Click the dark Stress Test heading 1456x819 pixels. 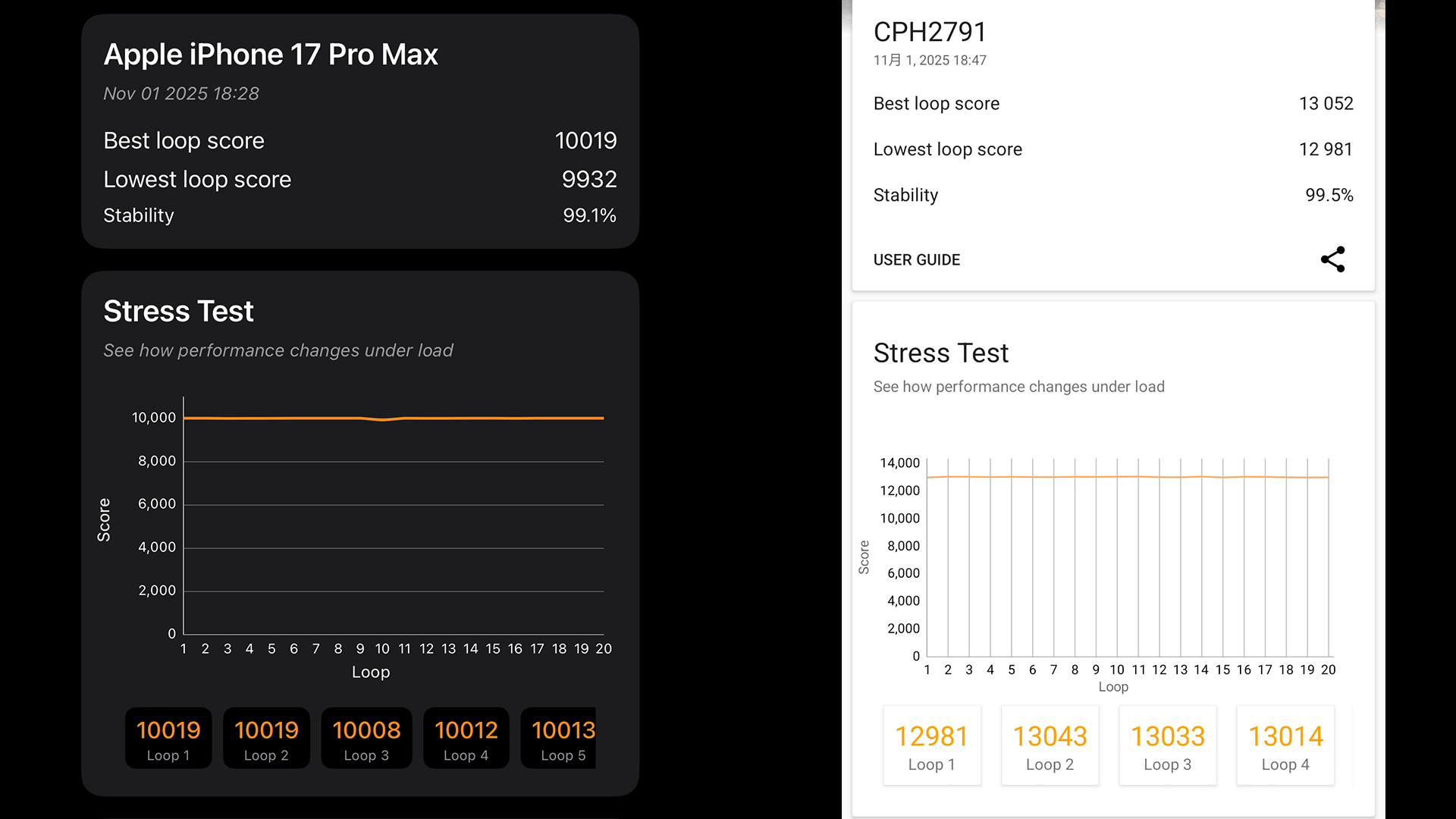coord(178,312)
